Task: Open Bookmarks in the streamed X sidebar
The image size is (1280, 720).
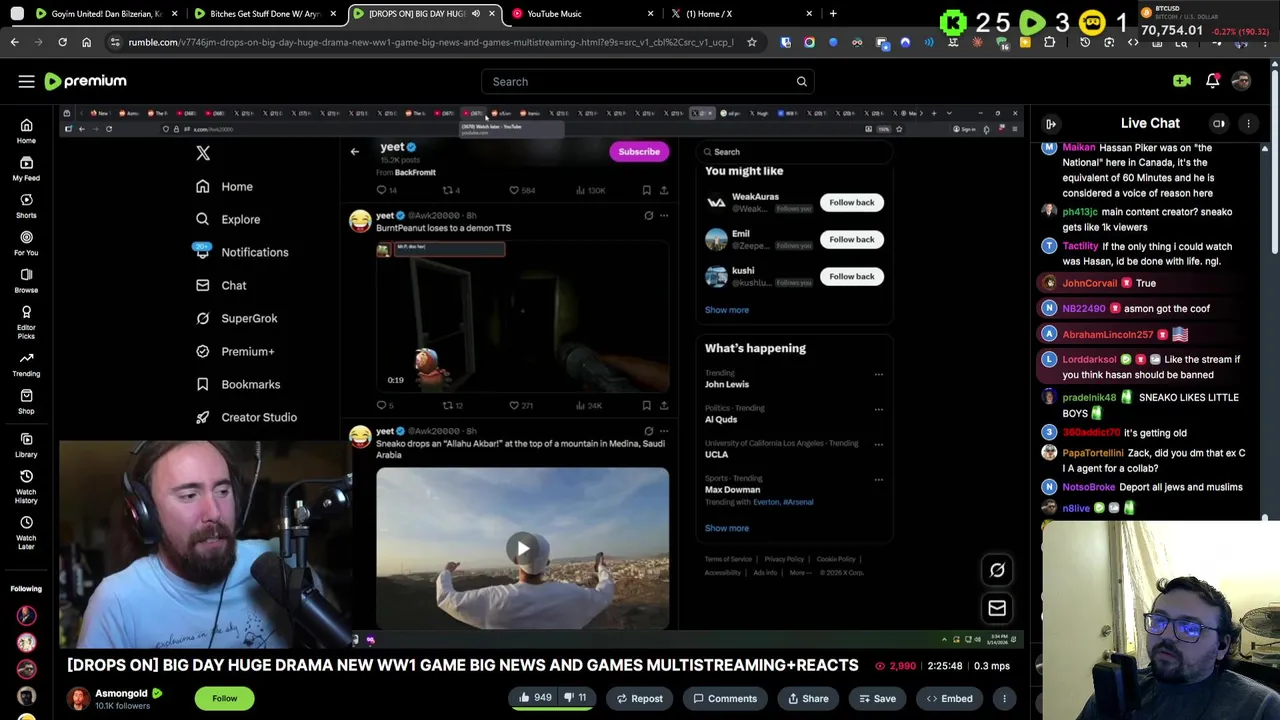Action: tap(239, 384)
